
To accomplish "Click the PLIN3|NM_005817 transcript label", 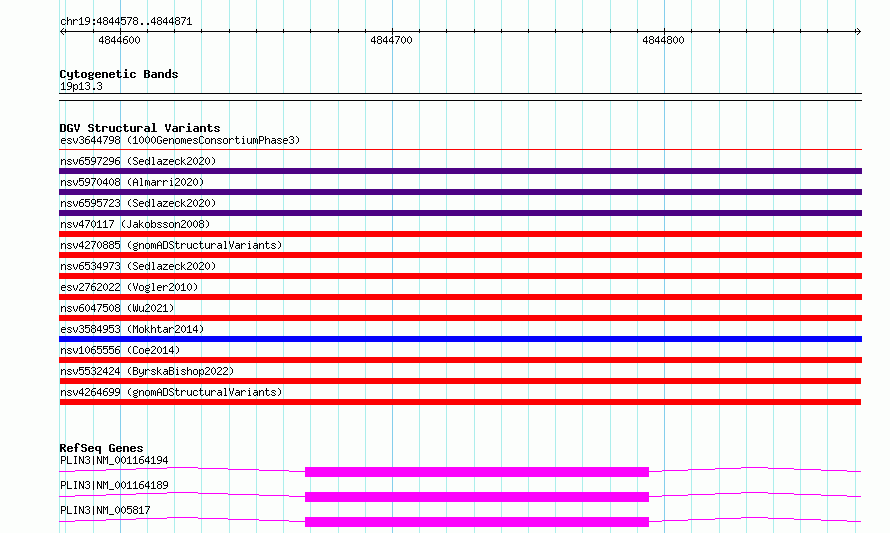I will tap(105, 510).
